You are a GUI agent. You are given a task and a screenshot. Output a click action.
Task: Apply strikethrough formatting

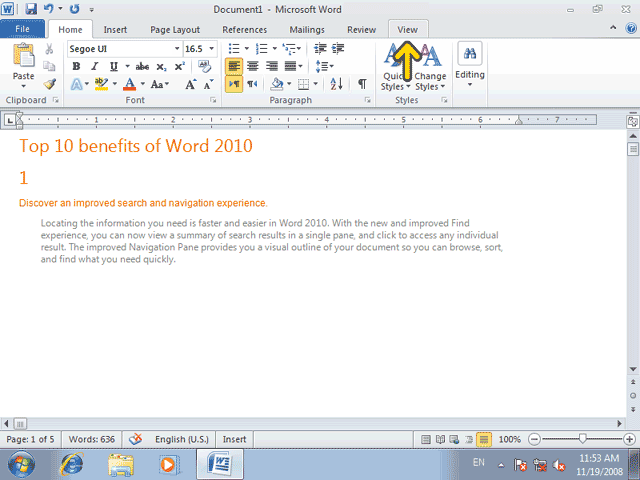click(x=142, y=67)
